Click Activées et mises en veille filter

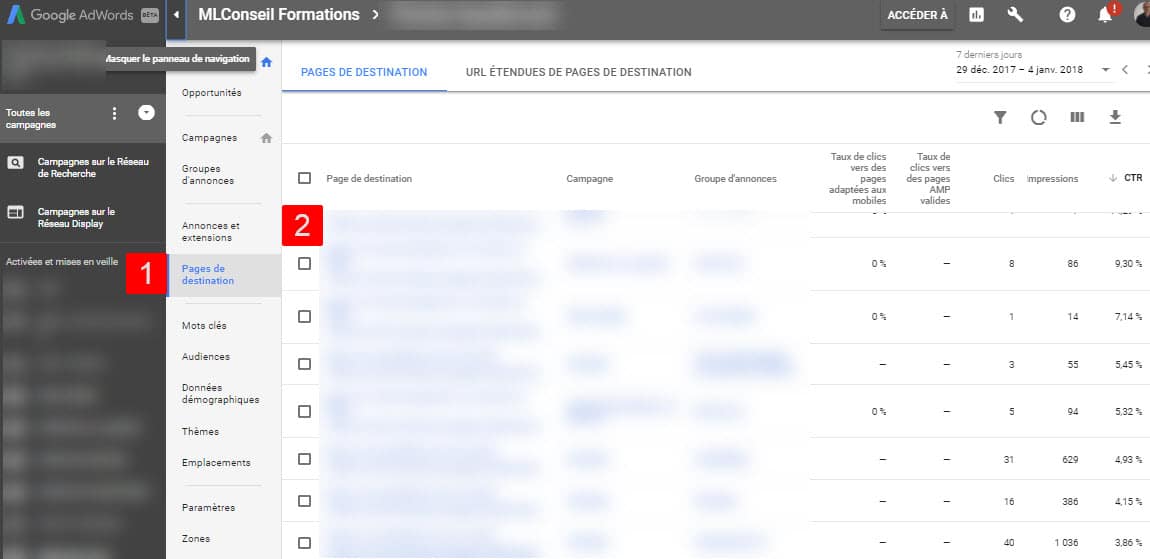pos(62,261)
